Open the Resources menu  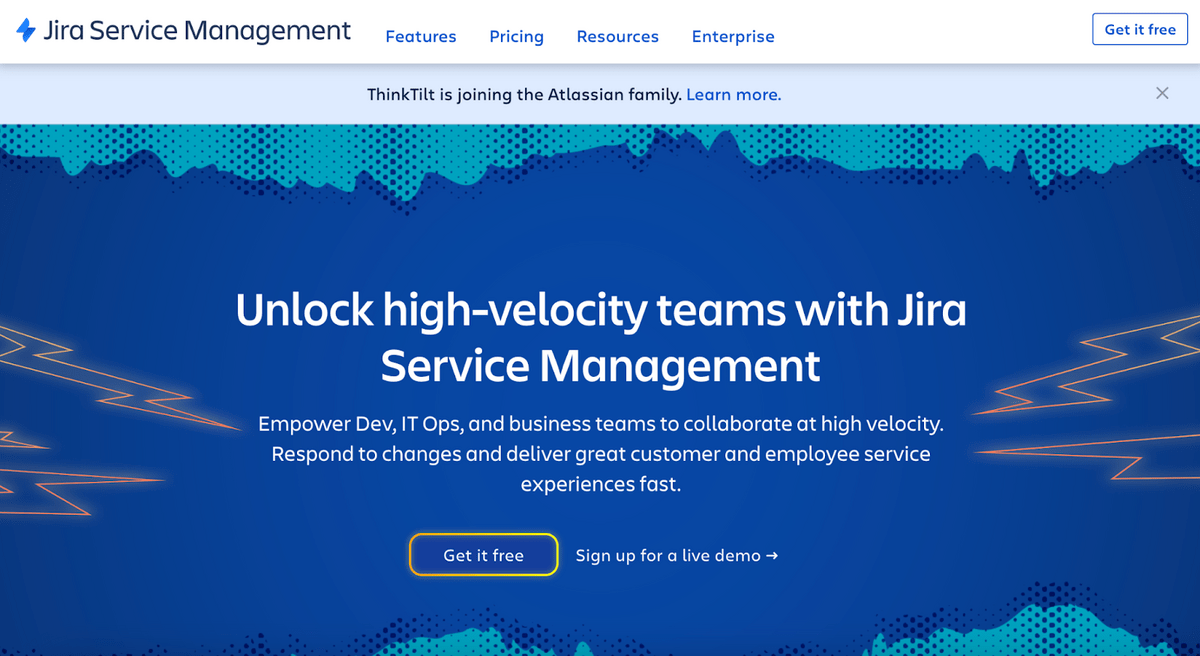pos(618,36)
